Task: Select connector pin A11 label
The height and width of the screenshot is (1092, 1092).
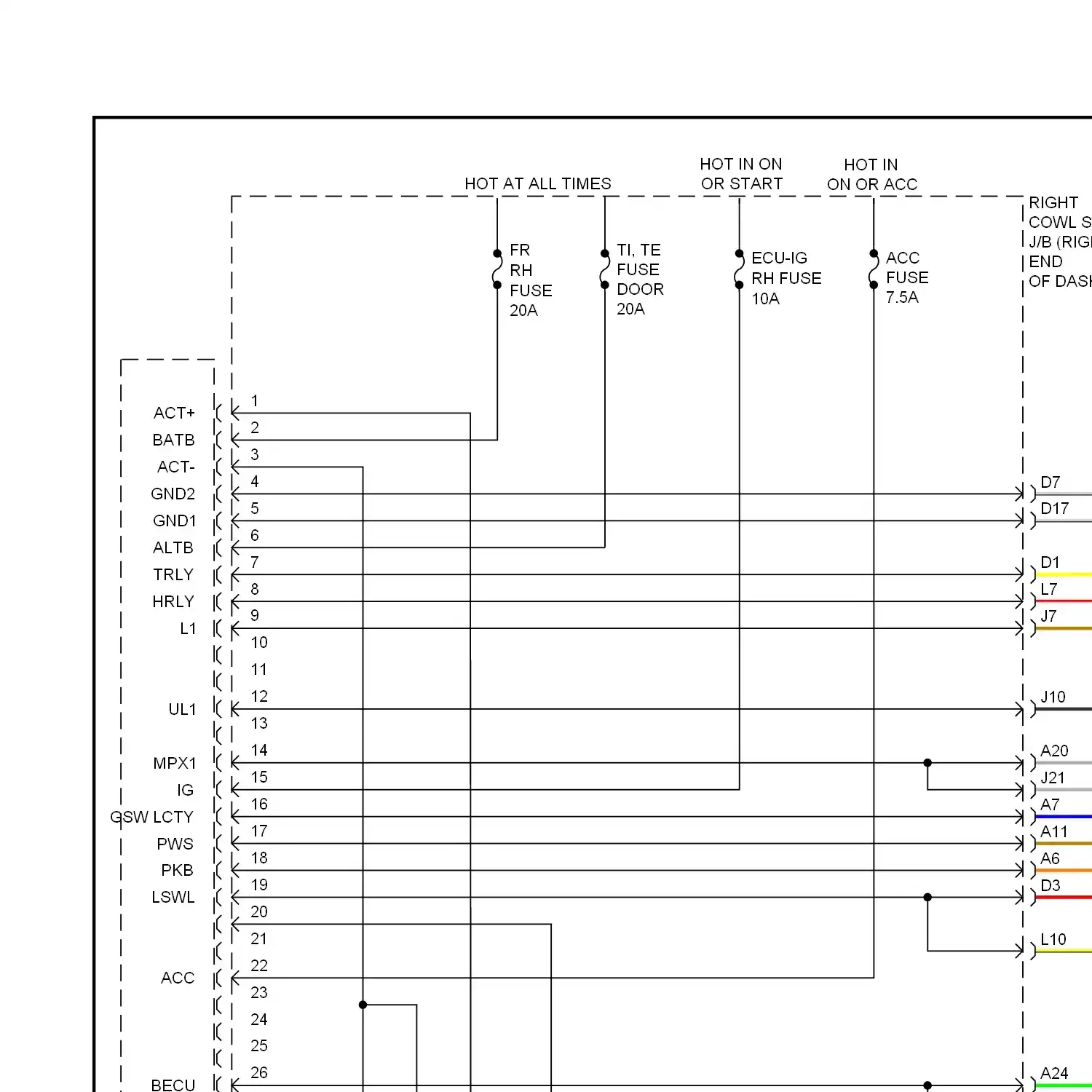Action: 1054,831
